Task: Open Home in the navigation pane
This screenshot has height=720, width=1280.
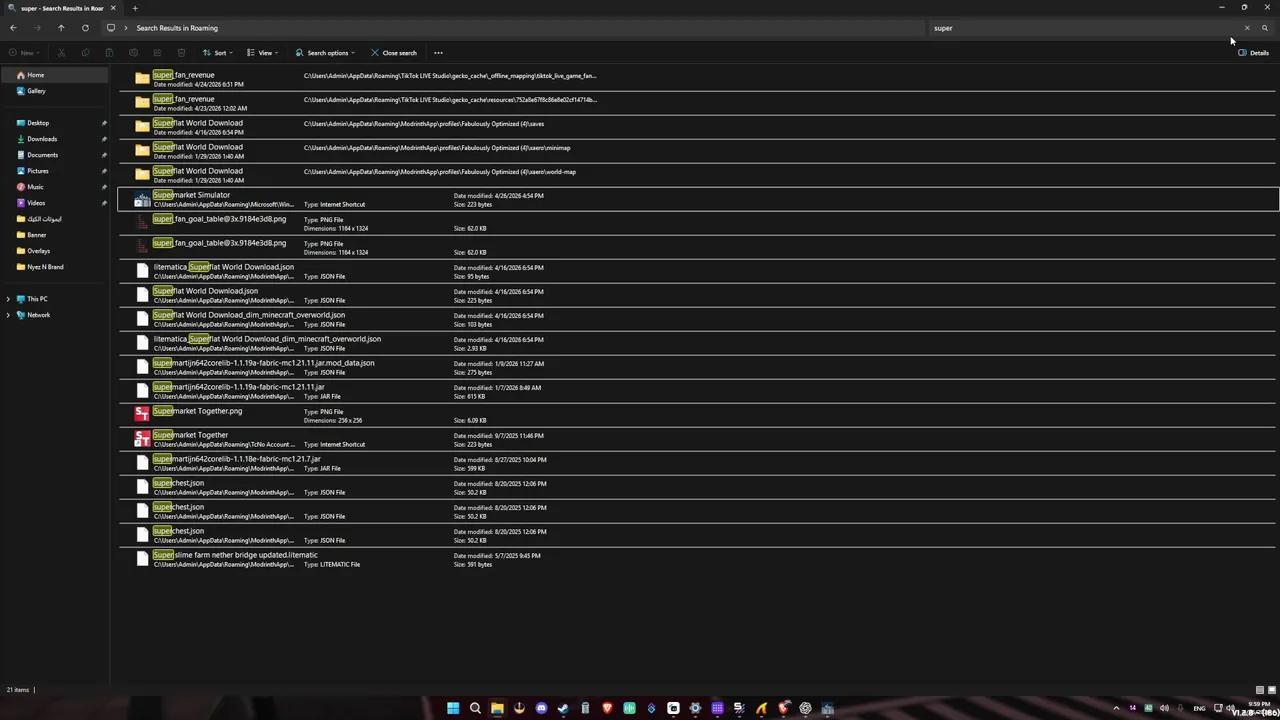Action: click(x=55, y=75)
